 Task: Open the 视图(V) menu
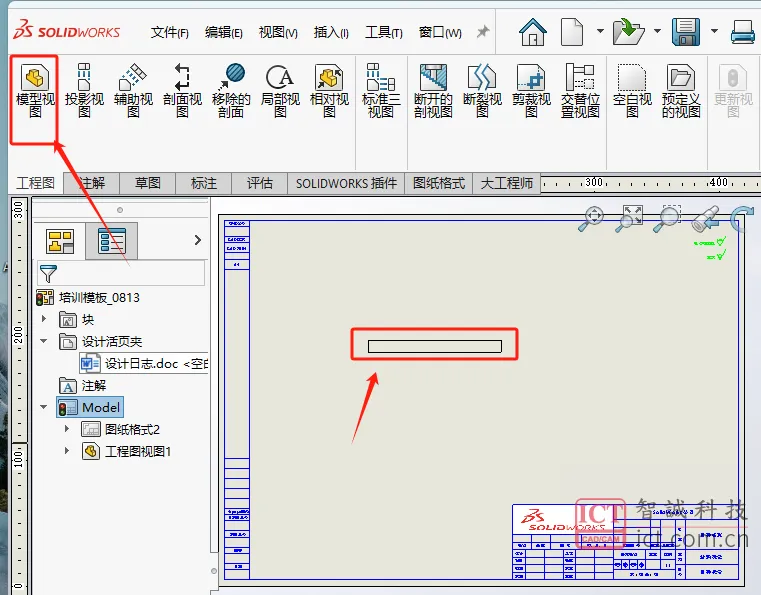coord(278,33)
